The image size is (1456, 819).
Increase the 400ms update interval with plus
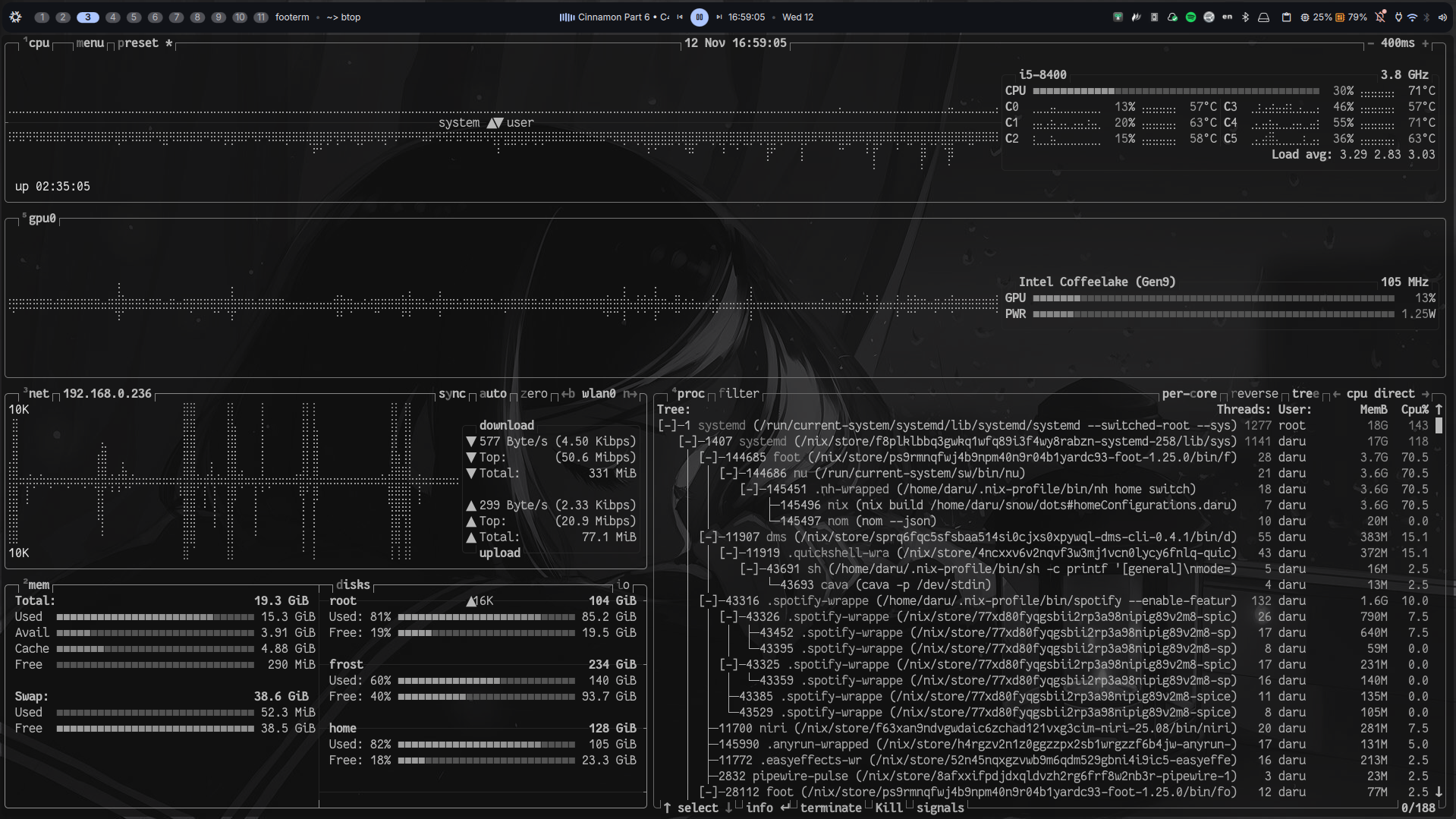click(1425, 43)
